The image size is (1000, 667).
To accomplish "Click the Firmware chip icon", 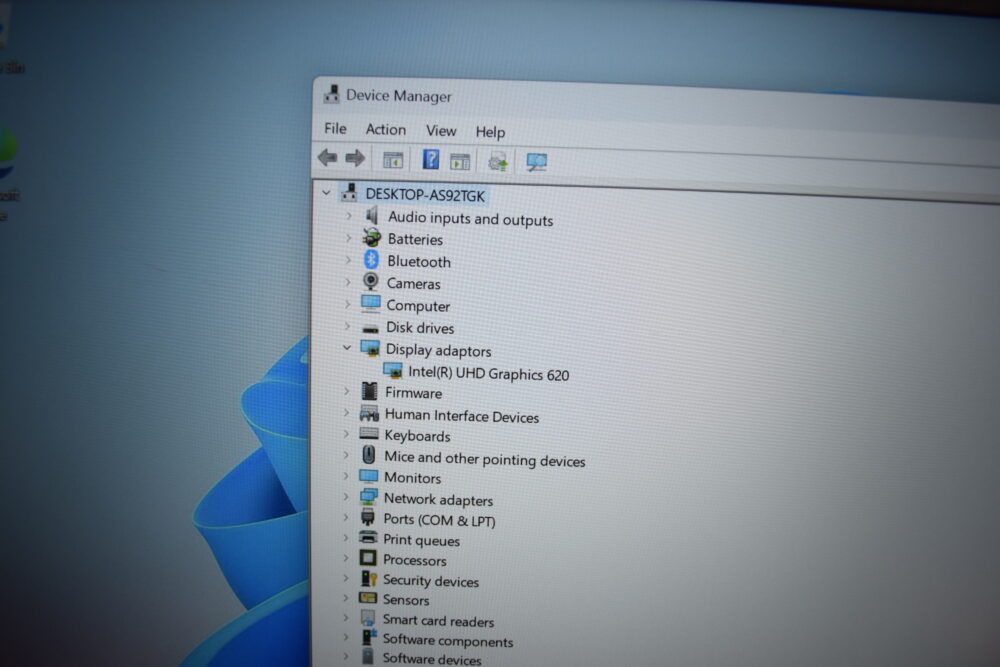I will click(369, 391).
